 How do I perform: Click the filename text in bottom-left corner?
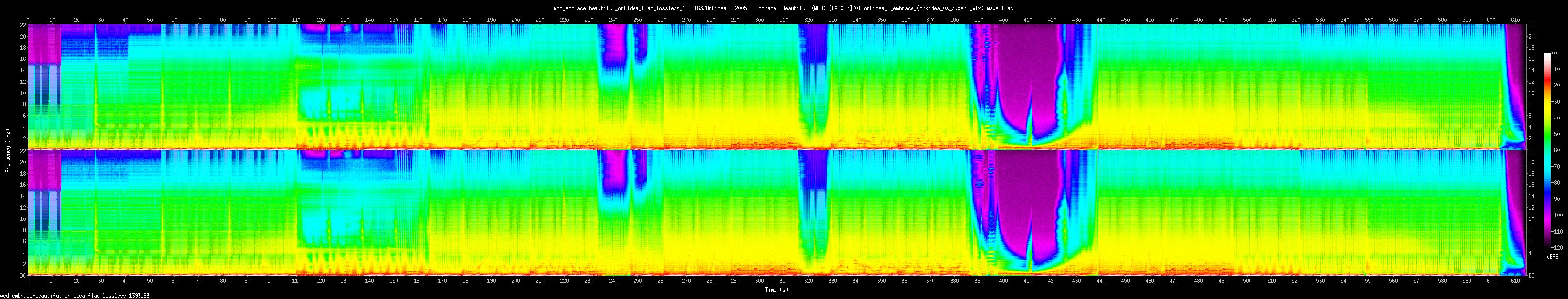pyautogui.click(x=75, y=296)
